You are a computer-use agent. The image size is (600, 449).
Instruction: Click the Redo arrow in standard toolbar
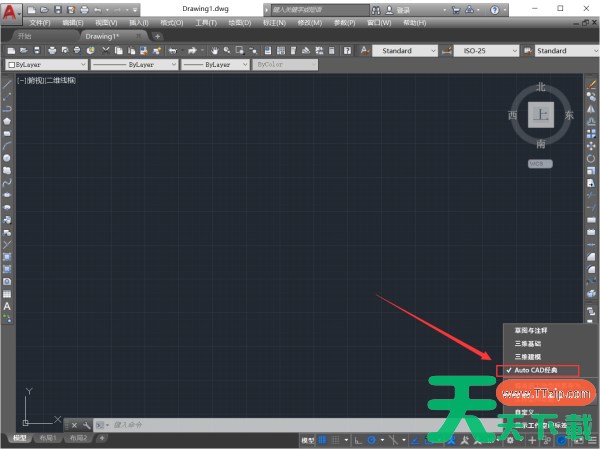pos(192,51)
